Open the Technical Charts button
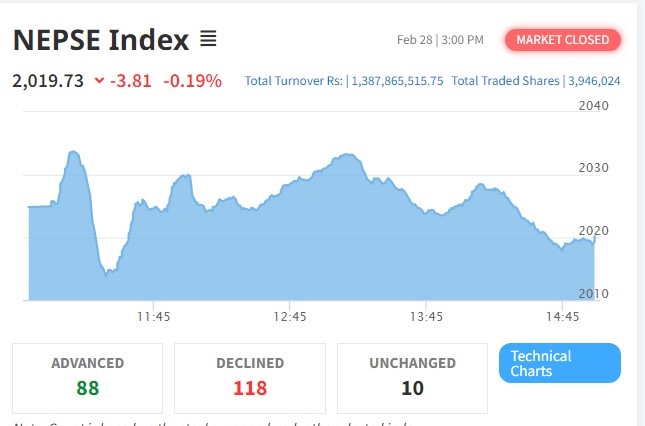The image size is (645, 426). tap(559, 363)
